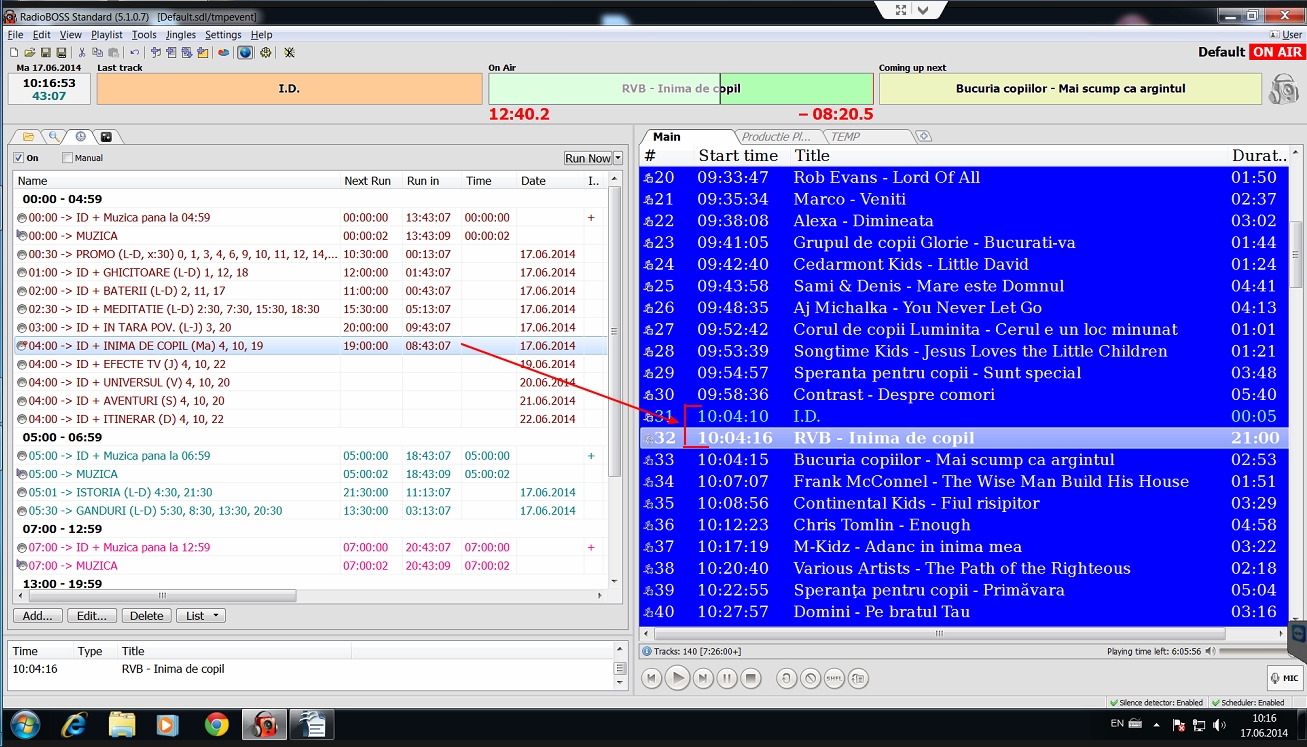Toggle the repeat track button
Viewport: 1307px width, 747px height.
[787, 678]
